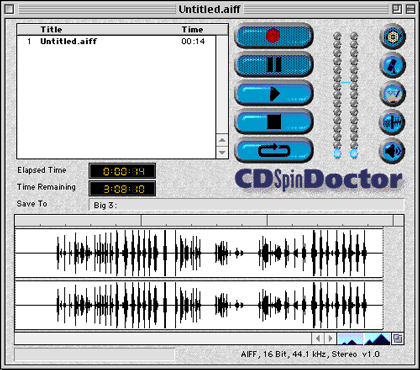Click the Elapsed Time display
Viewport: 420px width, 370px height.
(122, 171)
